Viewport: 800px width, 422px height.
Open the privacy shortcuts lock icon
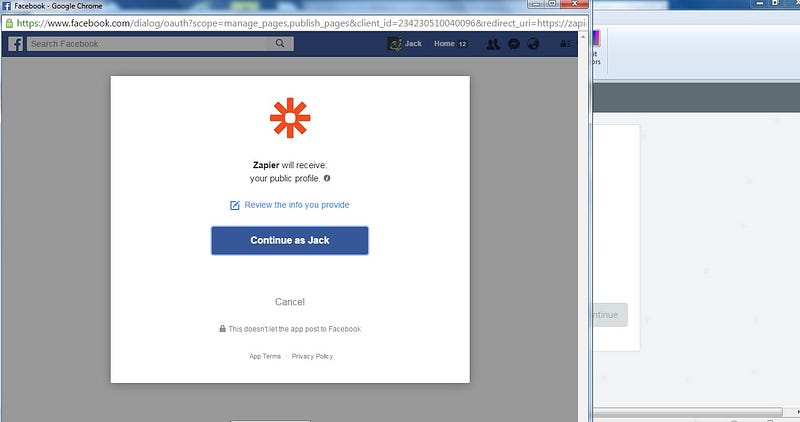pyautogui.click(x=565, y=44)
